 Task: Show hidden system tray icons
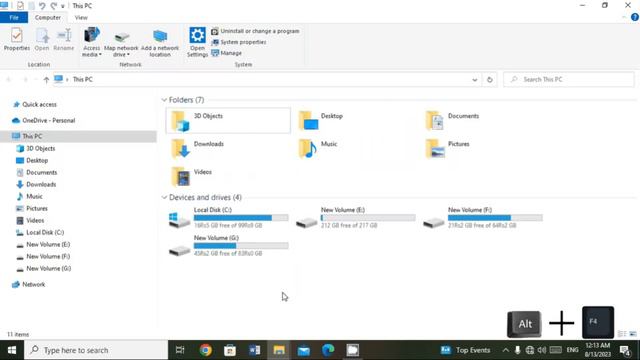pyautogui.click(x=505, y=350)
